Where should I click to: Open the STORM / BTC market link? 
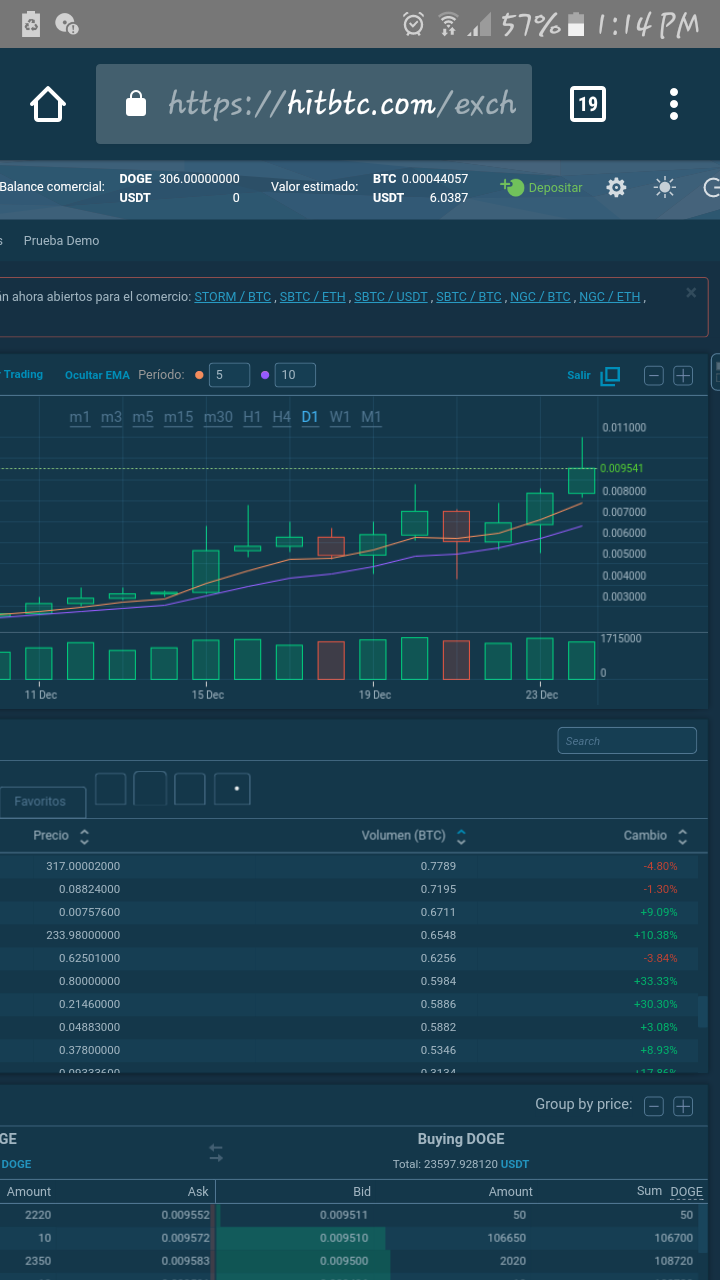(x=233, y=297)
